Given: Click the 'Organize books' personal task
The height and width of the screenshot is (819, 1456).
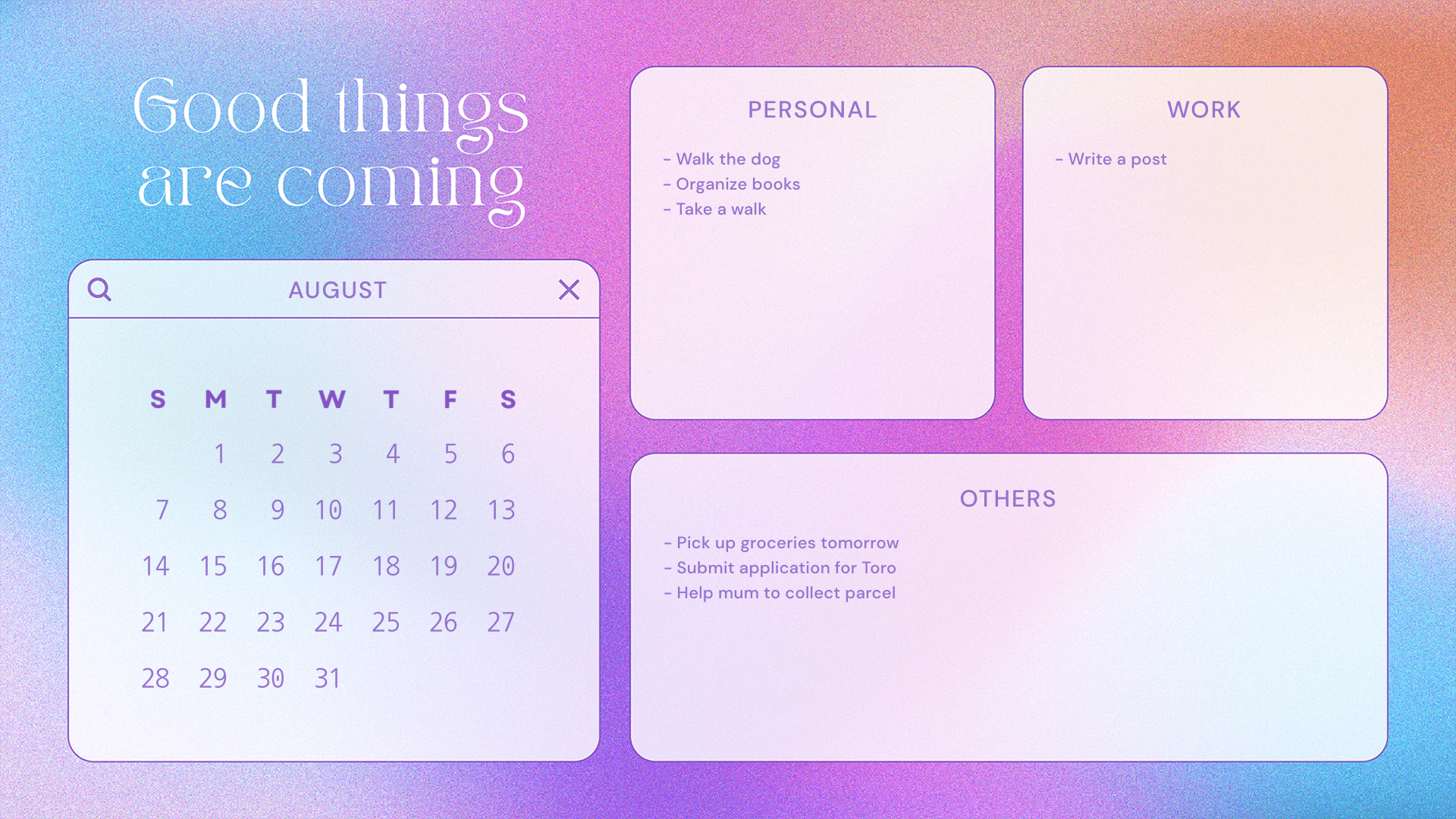Looking at the screenshot, I should click(x=736, y=184).
